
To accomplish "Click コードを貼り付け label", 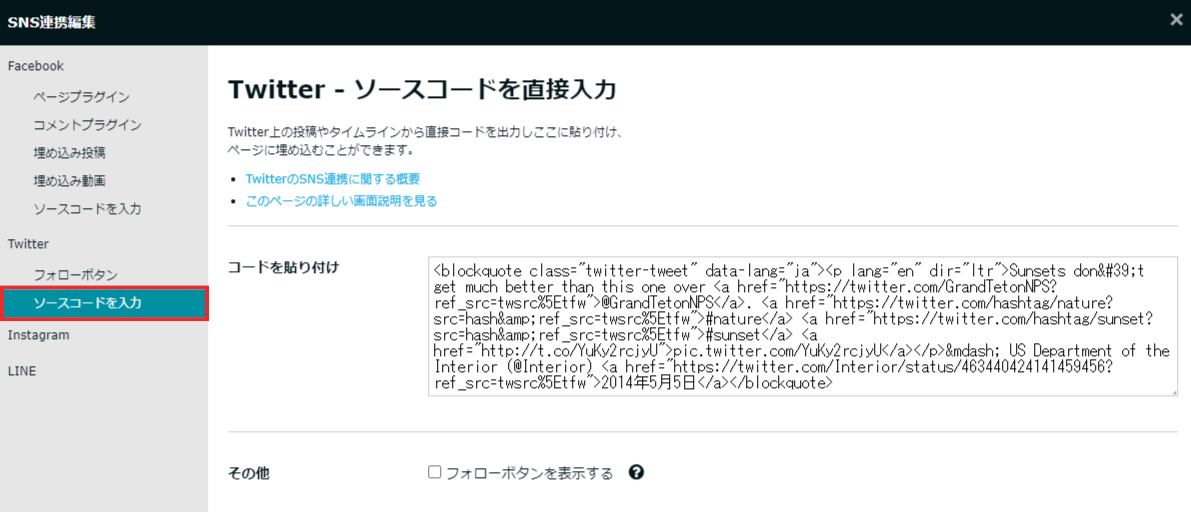I will [283, 267].
